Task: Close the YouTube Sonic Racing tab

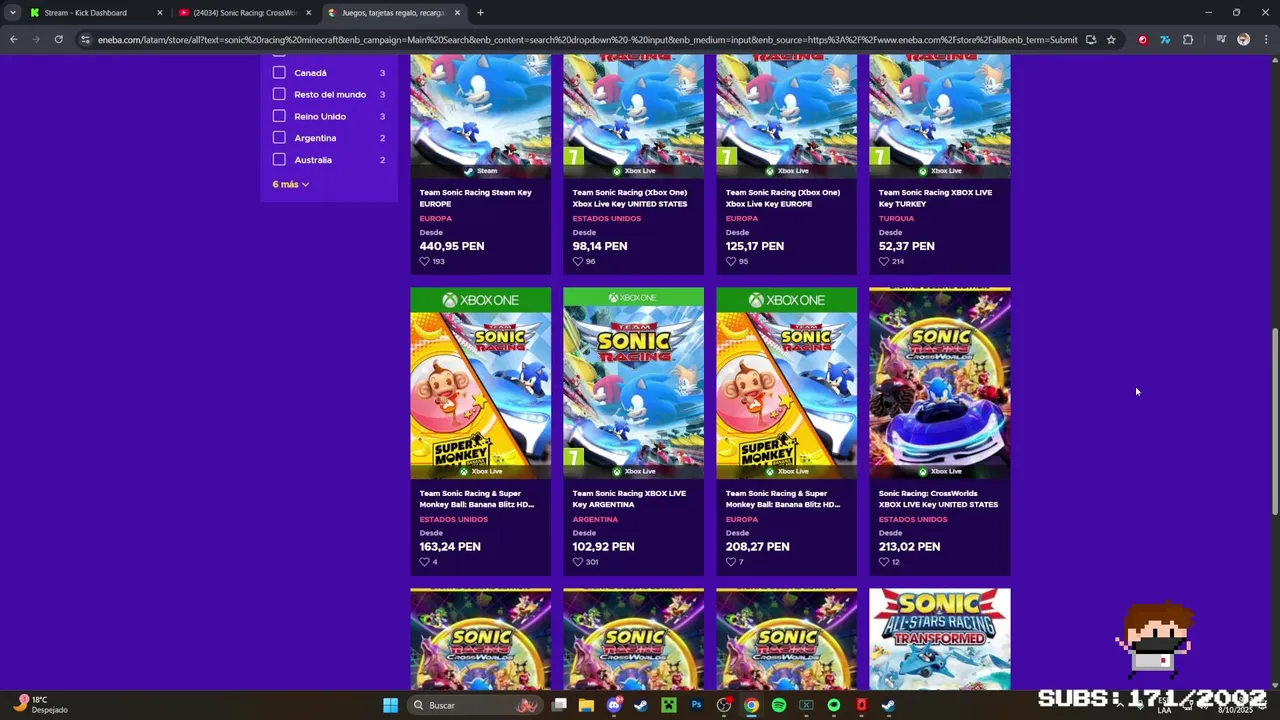Action: (308, 13)
